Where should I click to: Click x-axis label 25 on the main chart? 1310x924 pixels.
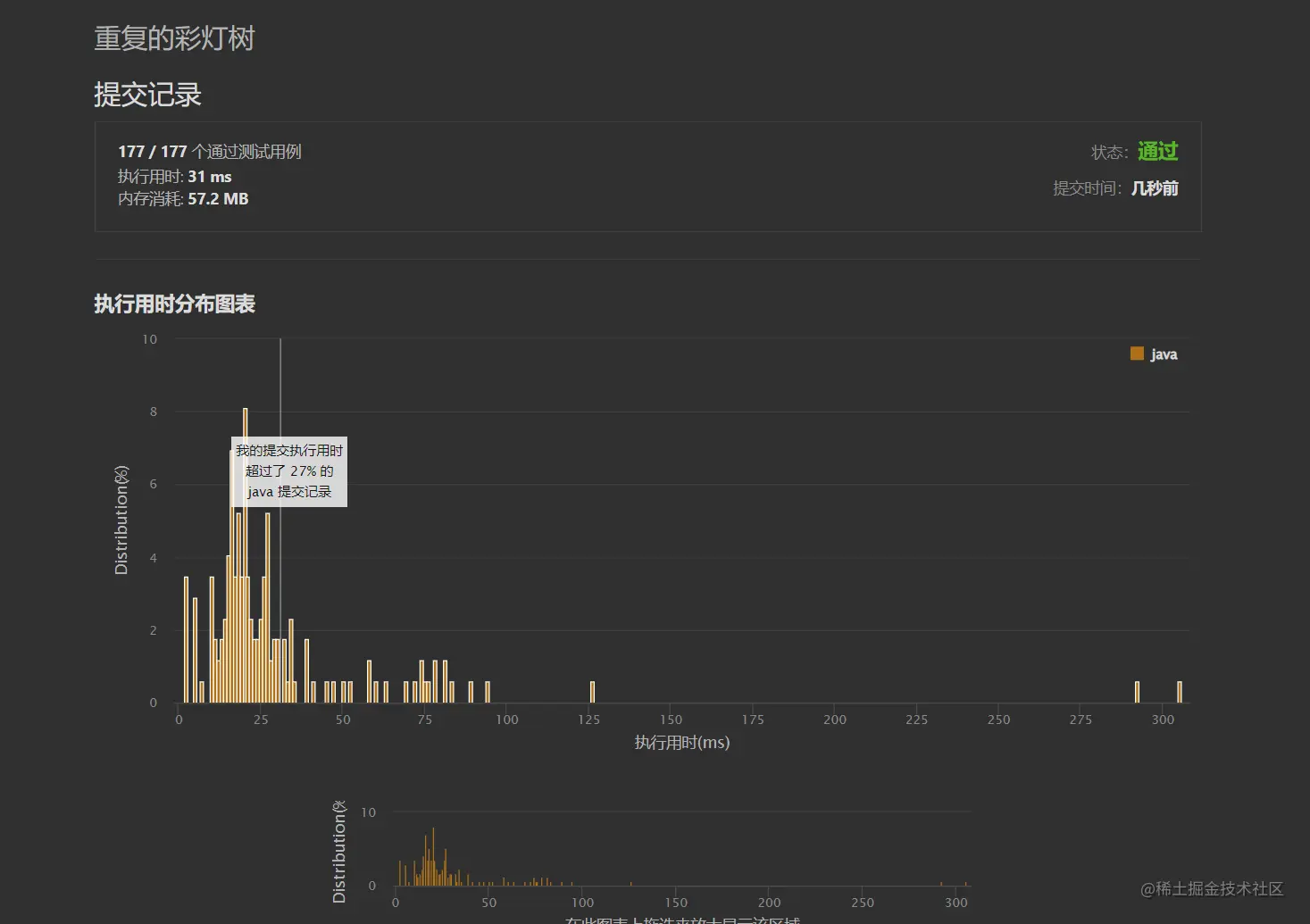coord(261,720)
